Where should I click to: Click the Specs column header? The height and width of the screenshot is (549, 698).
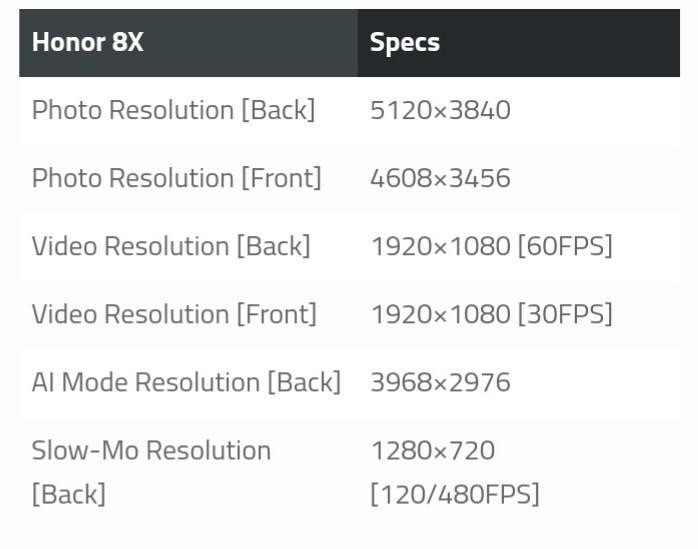coord(404,43)
